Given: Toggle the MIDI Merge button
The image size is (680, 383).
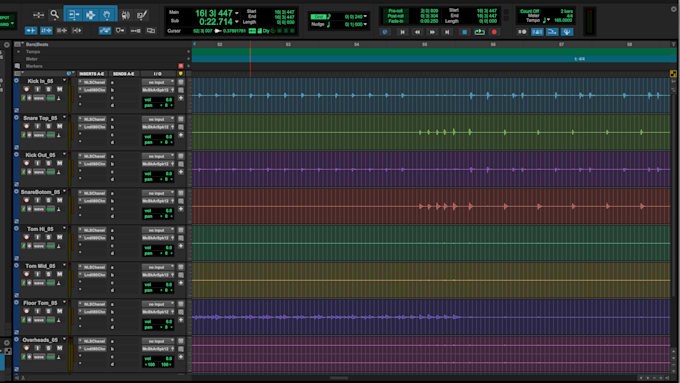Looking at the screenshot, I should click(552, 32).
